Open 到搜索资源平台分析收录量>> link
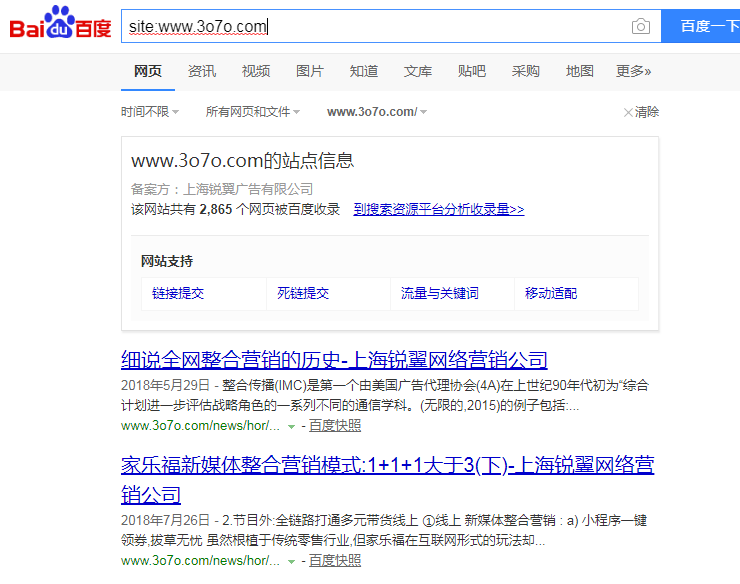 (x=439, y=209)
